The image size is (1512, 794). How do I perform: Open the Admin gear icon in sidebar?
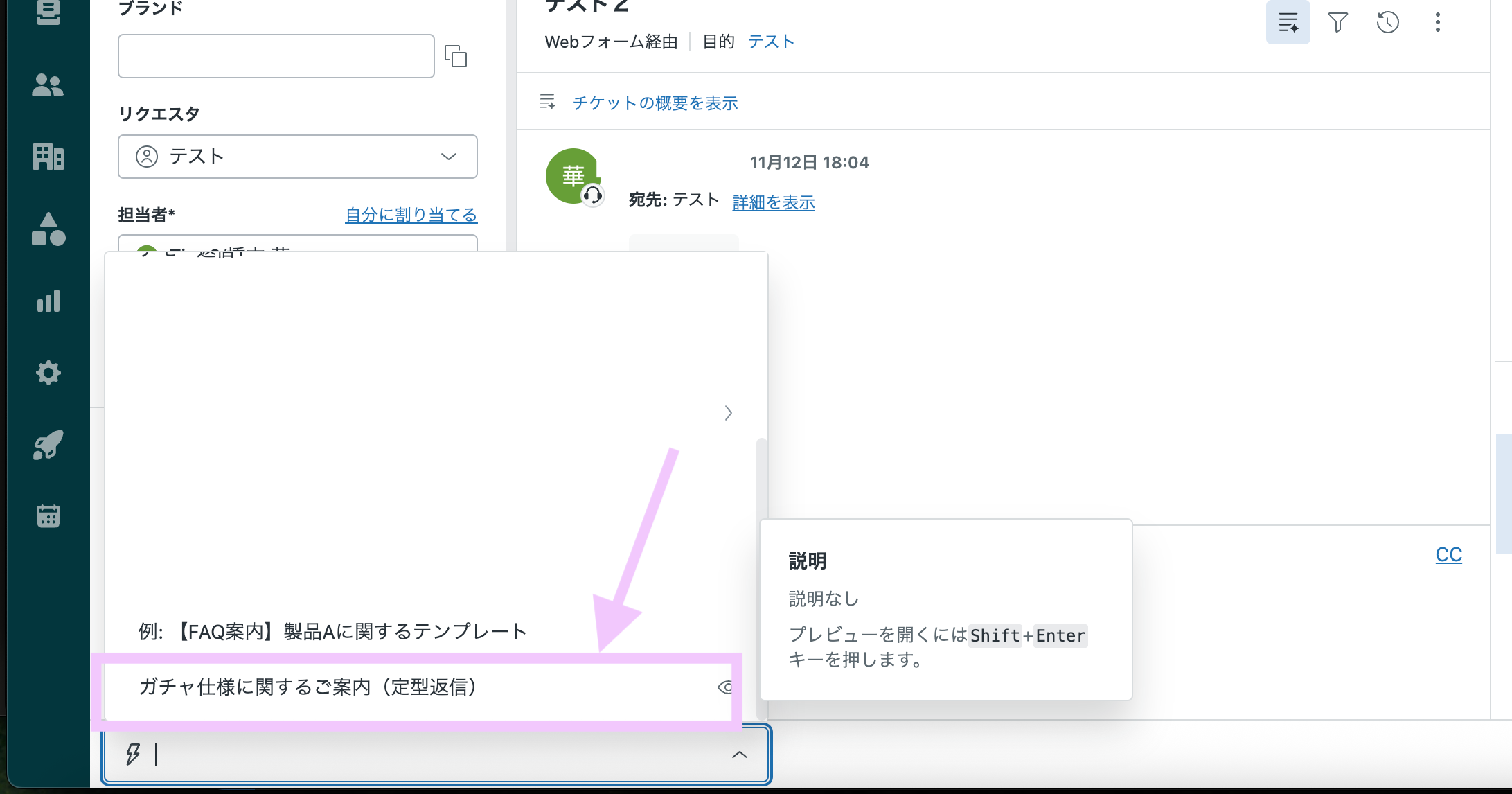point(48,373)
